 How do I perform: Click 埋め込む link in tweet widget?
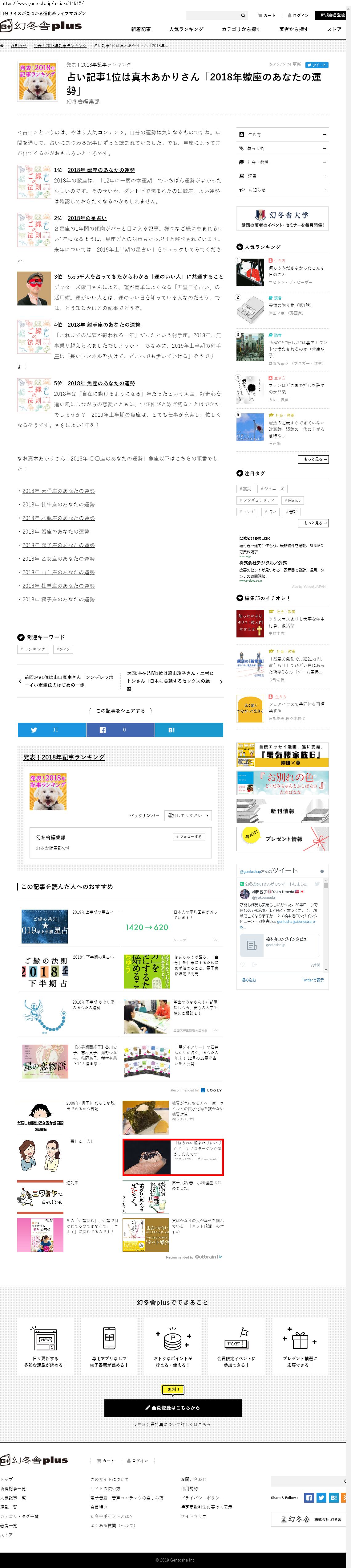249,980
